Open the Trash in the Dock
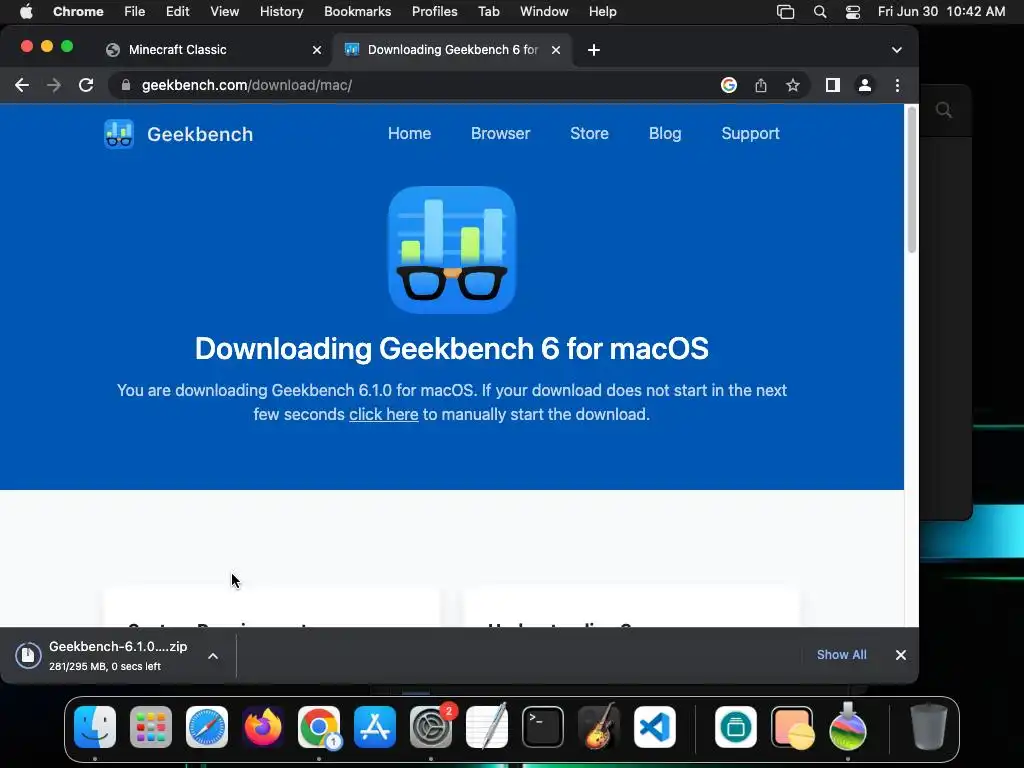Screen dimensions: 1024x768 [x=929, y=727]
